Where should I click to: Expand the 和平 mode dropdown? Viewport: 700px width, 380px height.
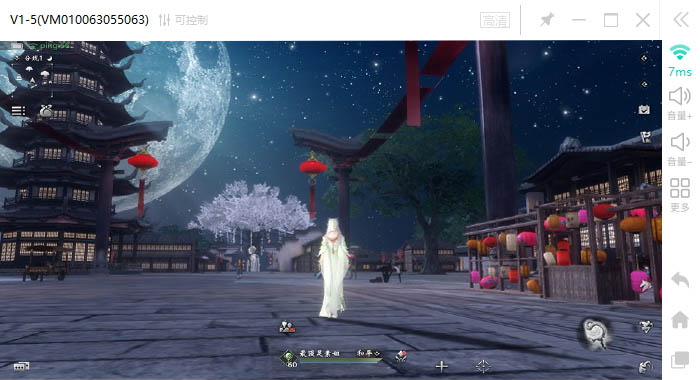pos(369,353)
